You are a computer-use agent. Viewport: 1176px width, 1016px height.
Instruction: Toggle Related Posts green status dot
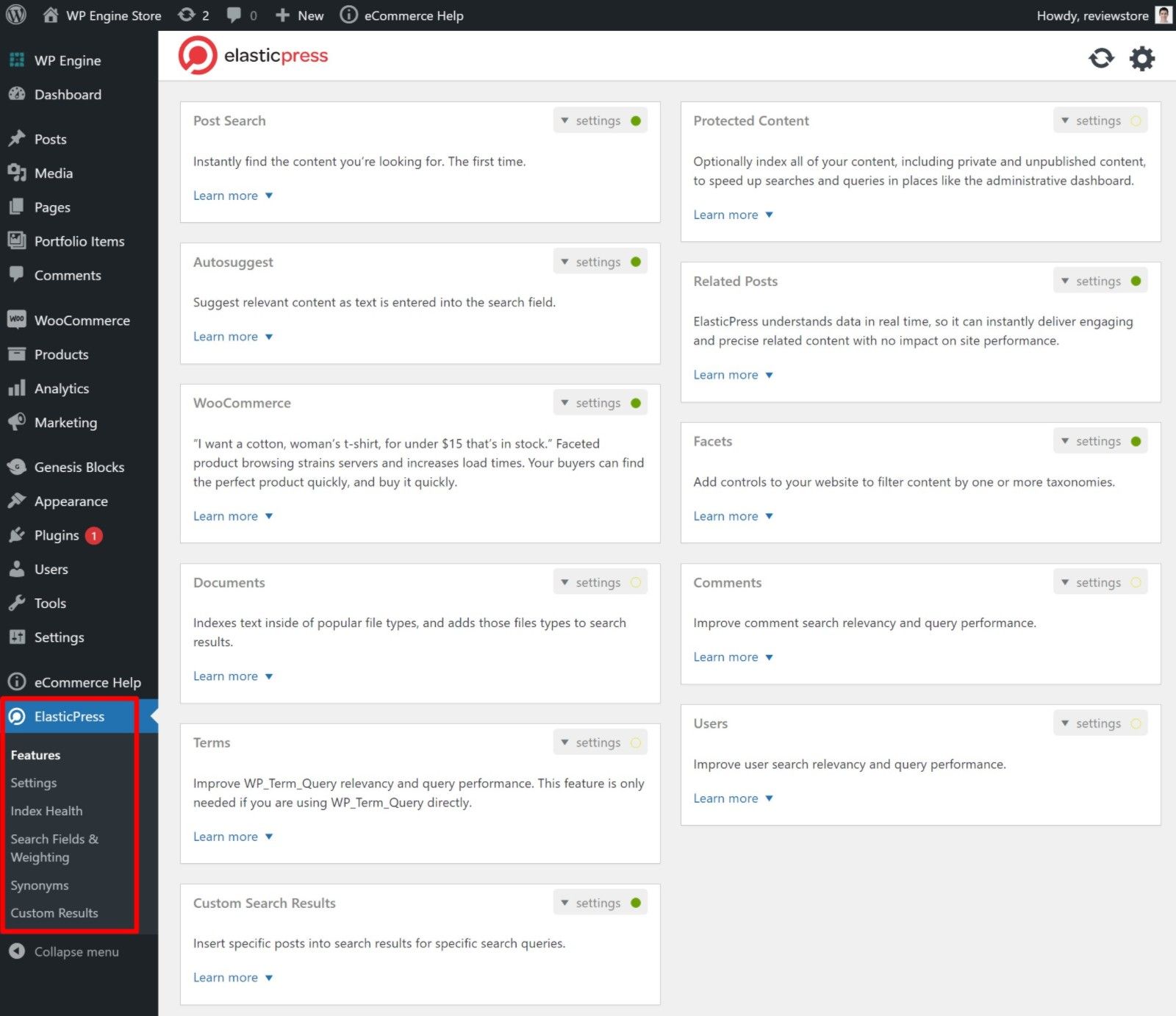click(1136, 281)
